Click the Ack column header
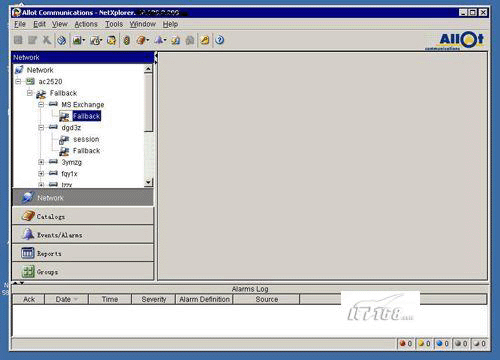This screenshot has width=500, height=360. coord(29,299)
